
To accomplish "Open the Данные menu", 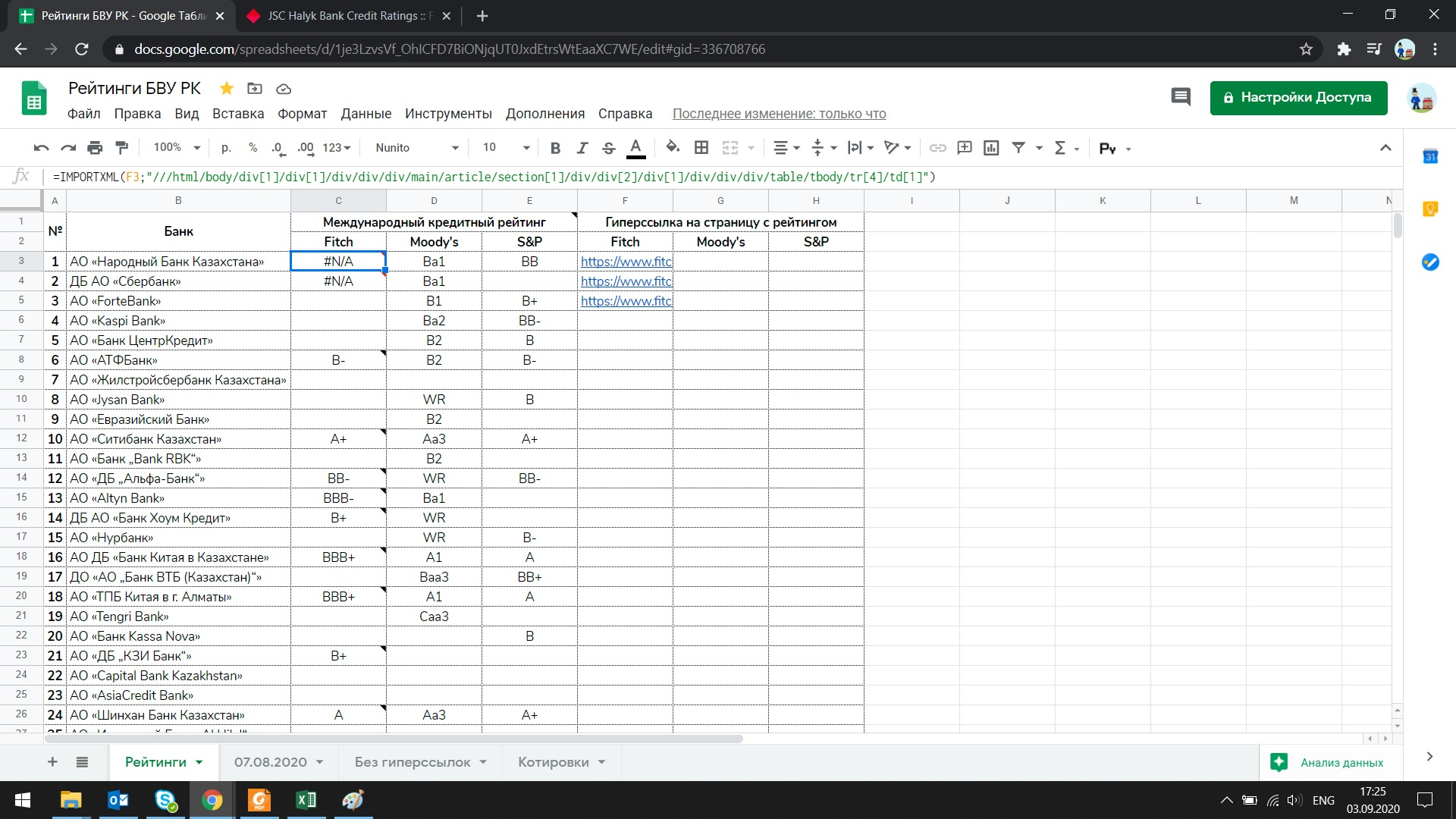I will click(366, 114).
